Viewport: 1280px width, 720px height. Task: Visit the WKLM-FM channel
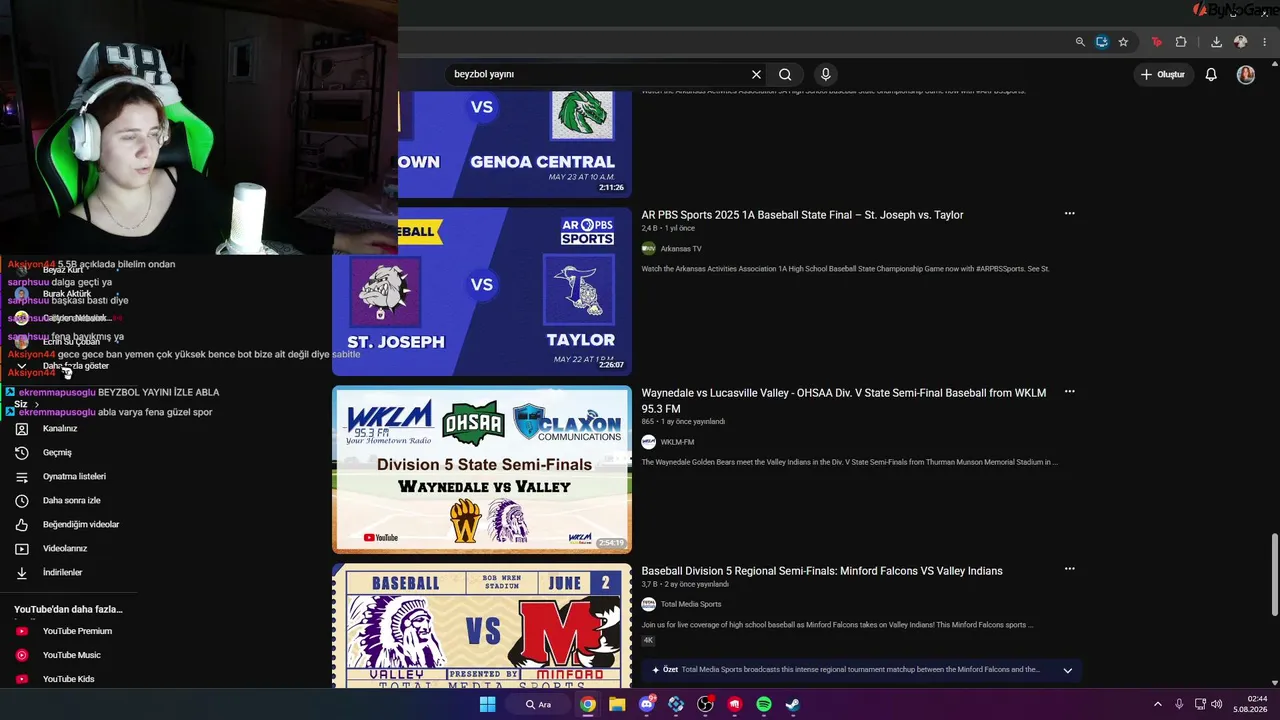677,442
